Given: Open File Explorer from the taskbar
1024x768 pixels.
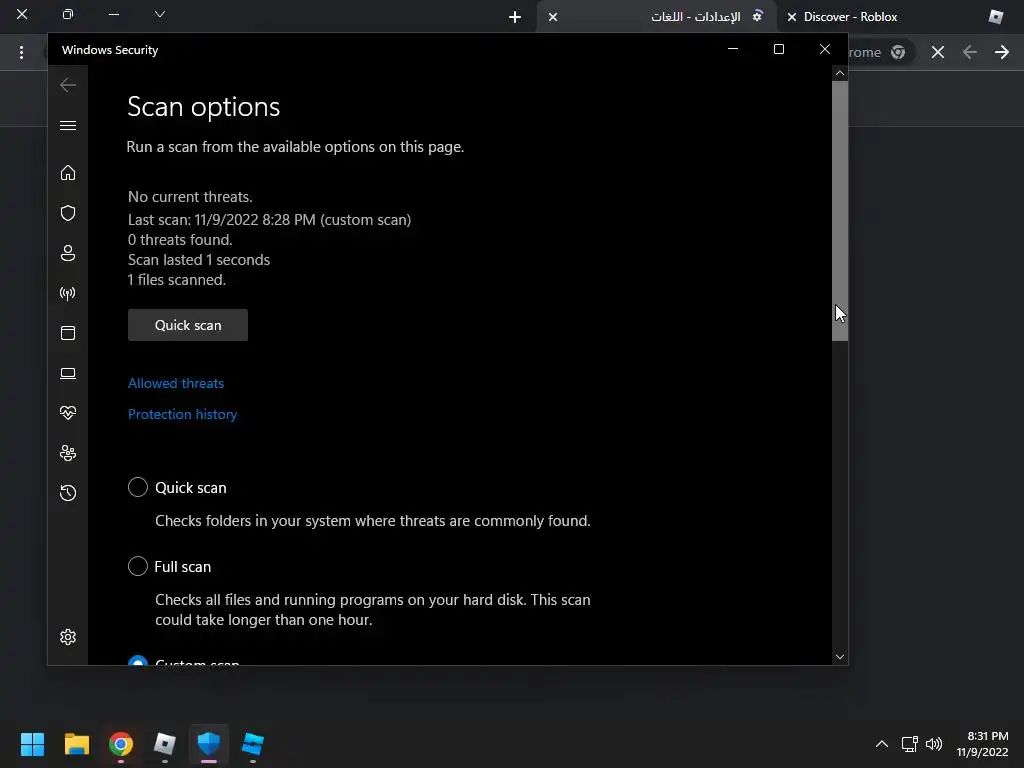Looking at the screenshot, I should click(x=76, y=744).
